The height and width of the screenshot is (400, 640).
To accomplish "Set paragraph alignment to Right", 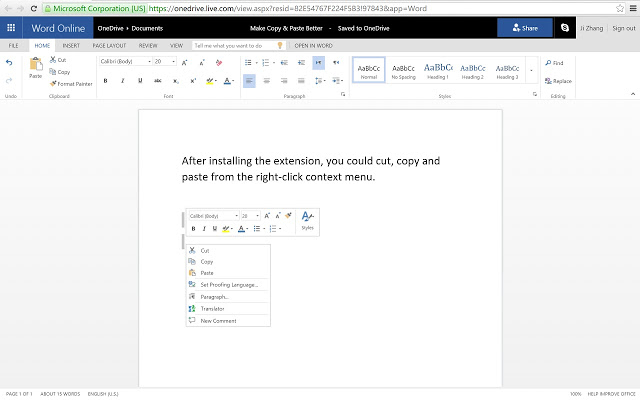I will [x=284, y=81].
